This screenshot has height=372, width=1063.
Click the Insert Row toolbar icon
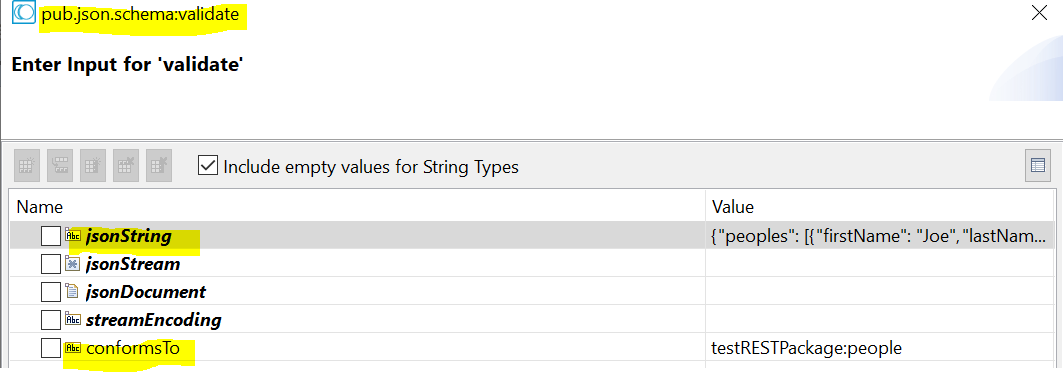(60, 166)
